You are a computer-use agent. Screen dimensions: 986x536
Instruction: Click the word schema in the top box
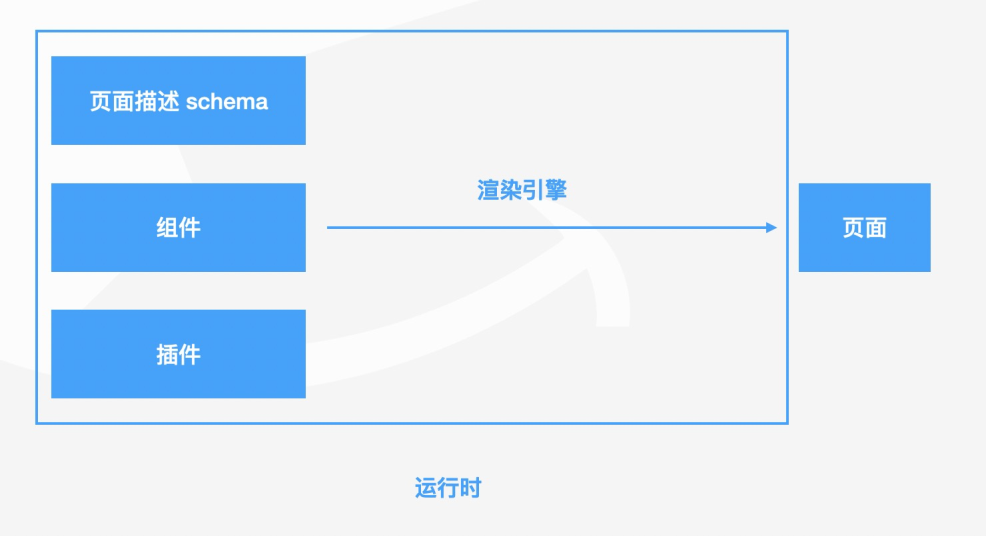pyautogui.click(x=227, y=101)
